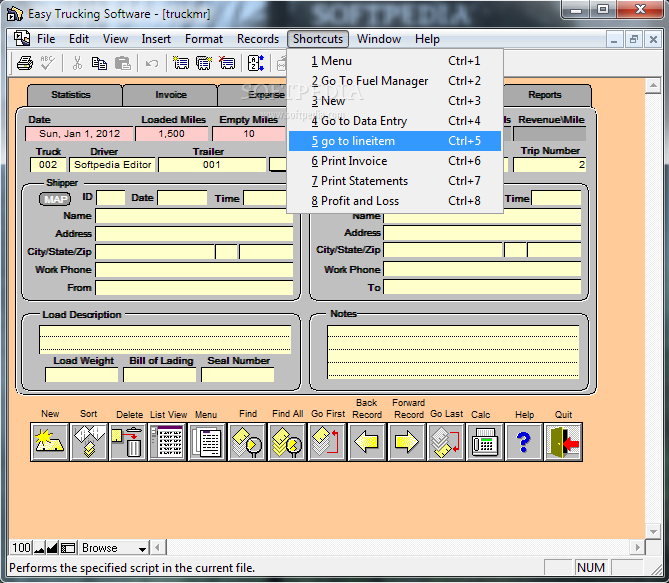The image size is (669, 583).
Task: Open the File menu
Action: pyautogui.click(x=46, y=39)
